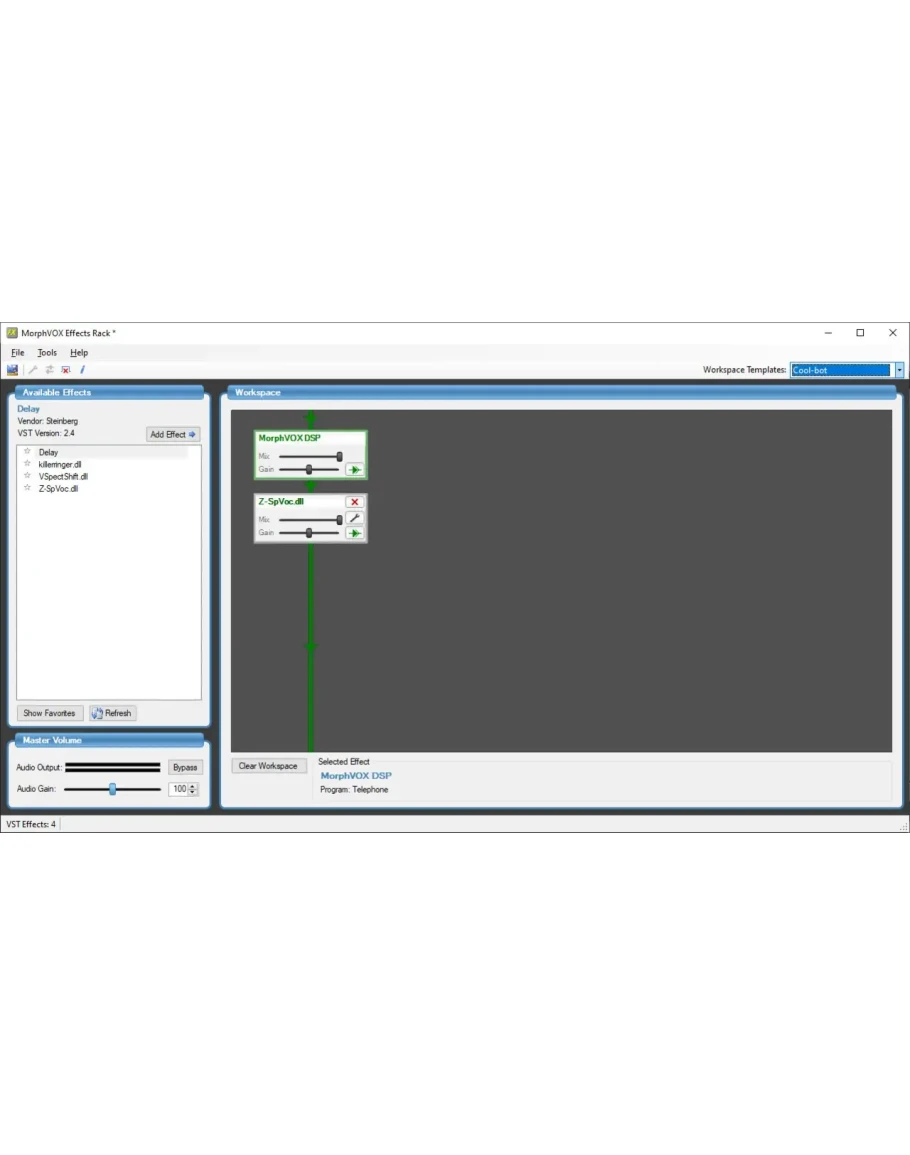Increase Audio Gain with stepper up arrow
This screenshot has height=1155, width=910.
[x=193, y=786]
